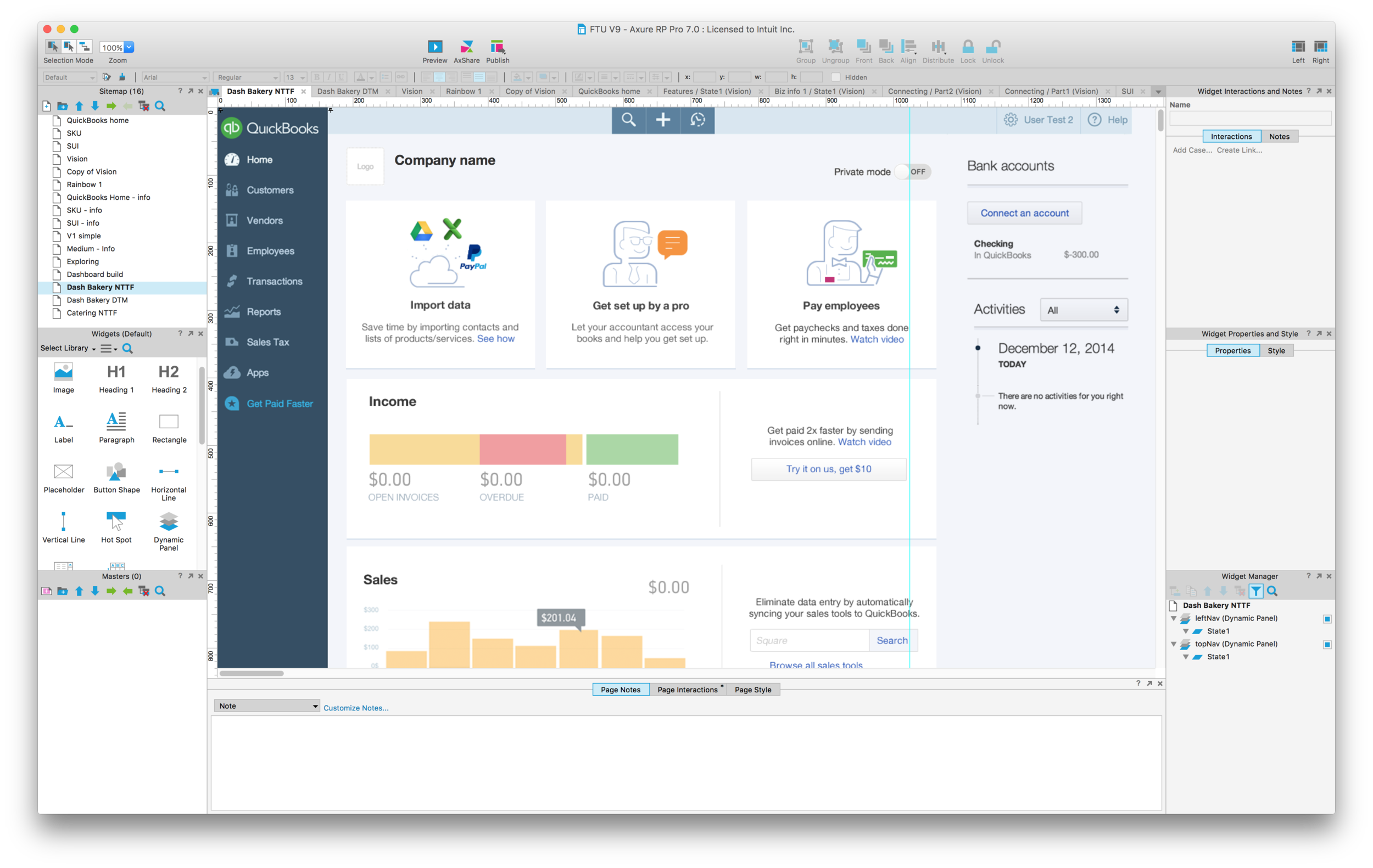Search the widget library

(x=128, y=348)
